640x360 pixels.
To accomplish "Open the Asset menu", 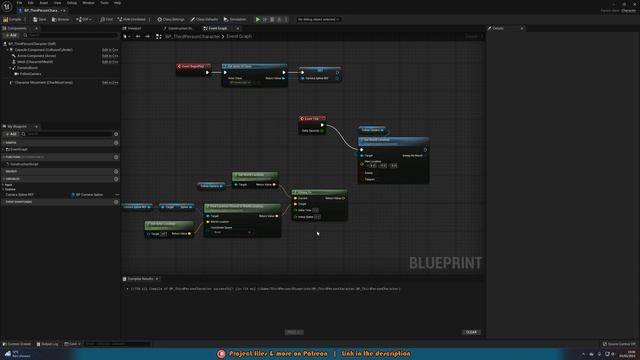I will [44, 3].
